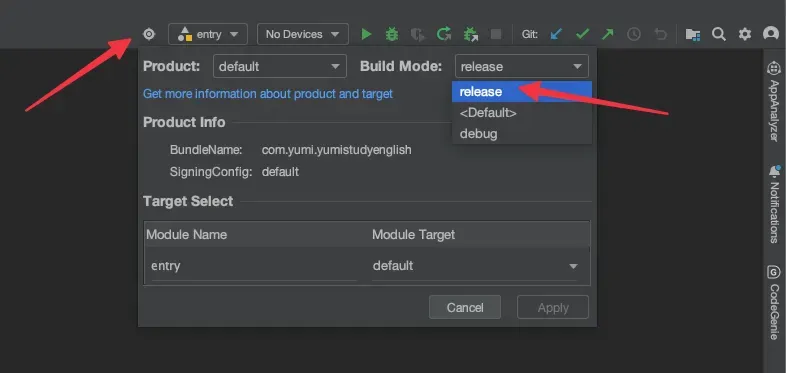Click the Module Target column header
The height and width of the screenshot is (373, 786).
(414, 235)
